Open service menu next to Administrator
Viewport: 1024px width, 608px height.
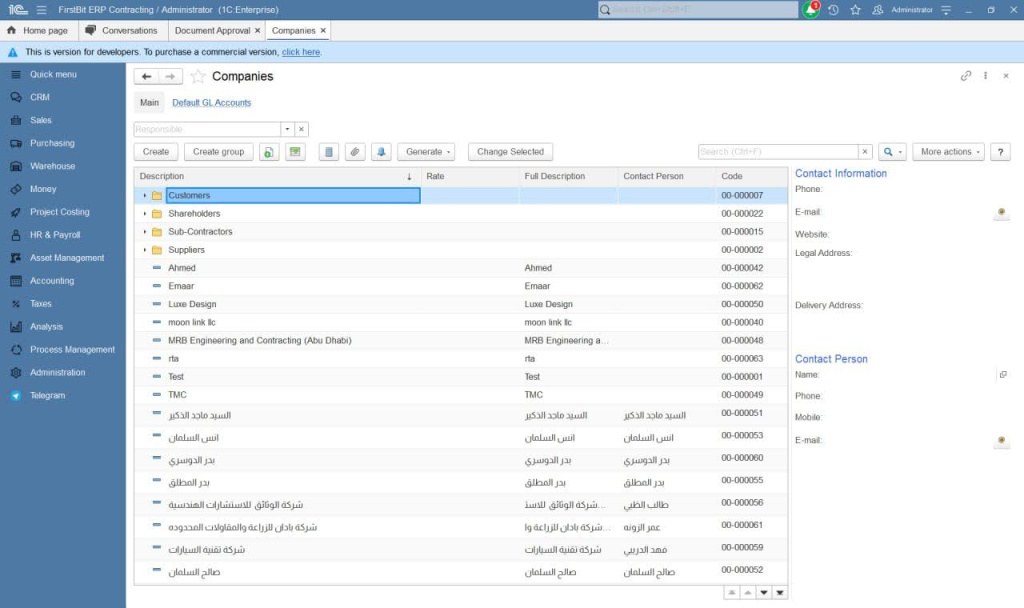click(x=946, y=10)
